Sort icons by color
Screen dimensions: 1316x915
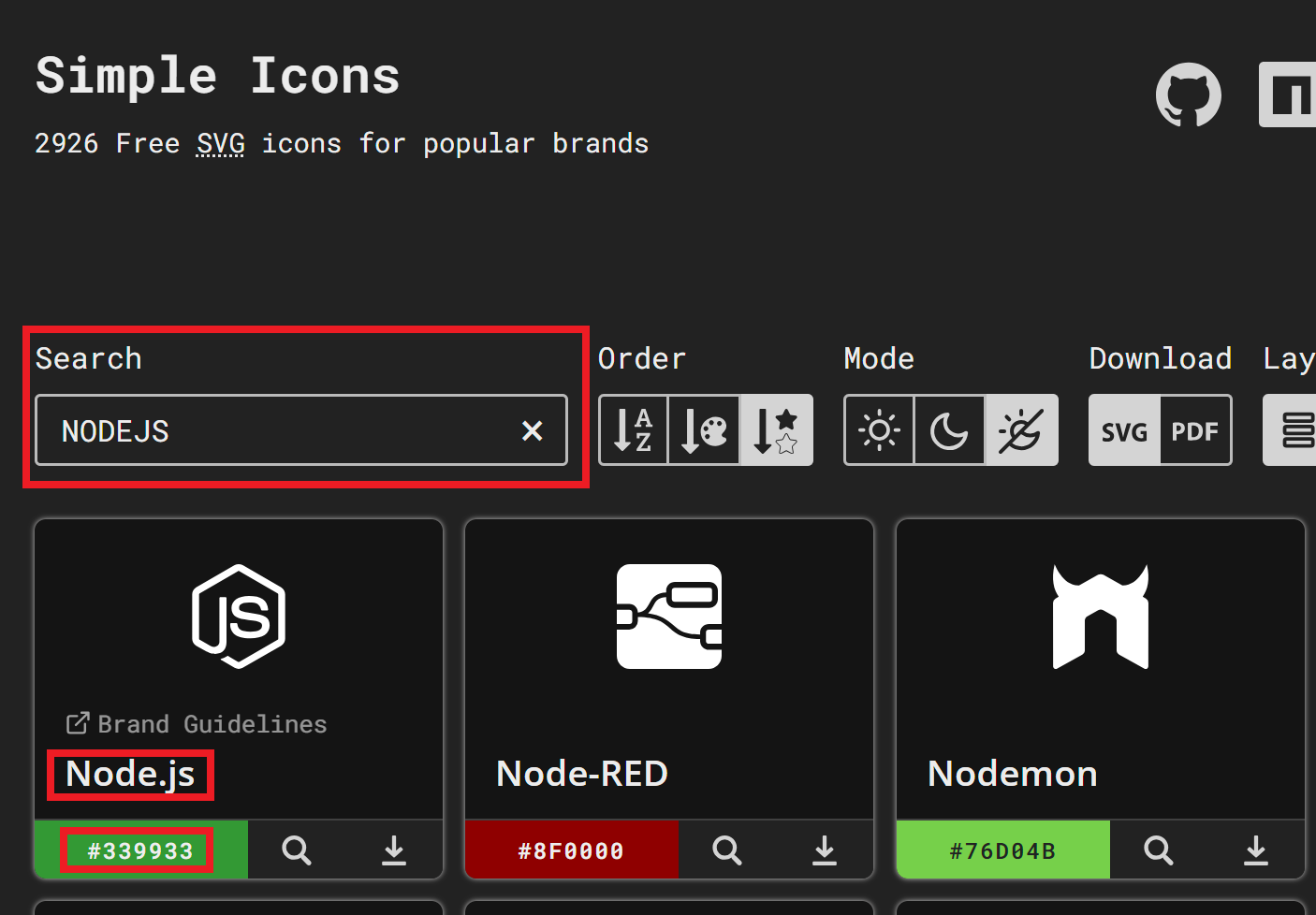[x=704, y=430]
